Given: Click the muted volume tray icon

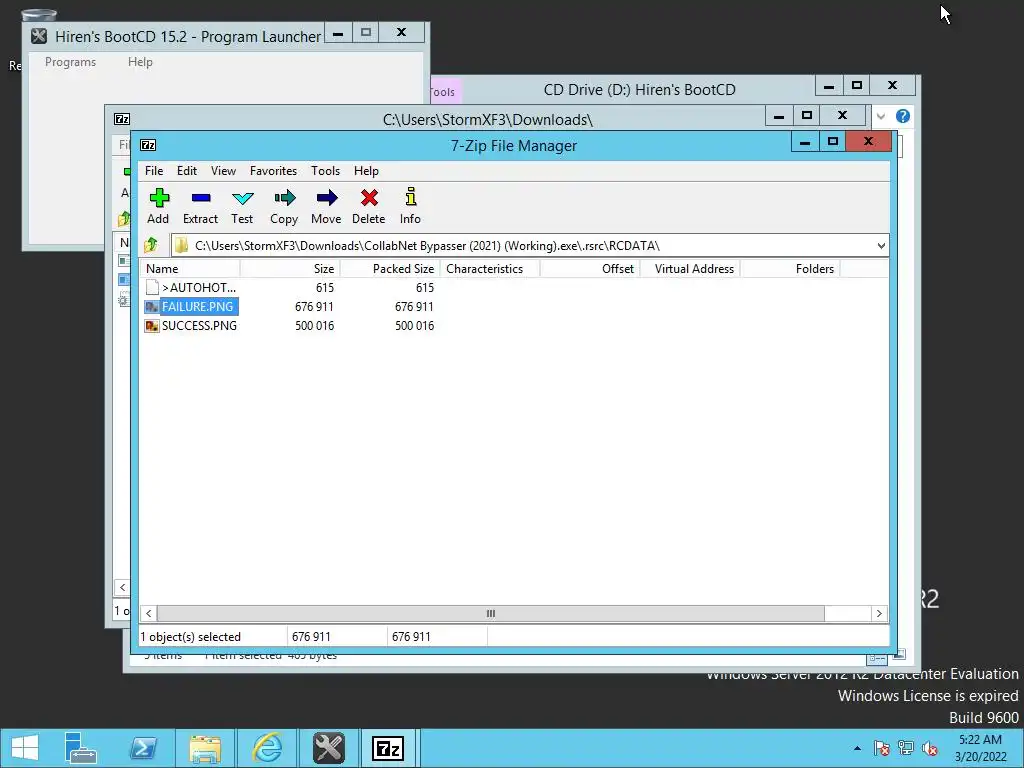Looking at the screenshot, I should (930, 748).
